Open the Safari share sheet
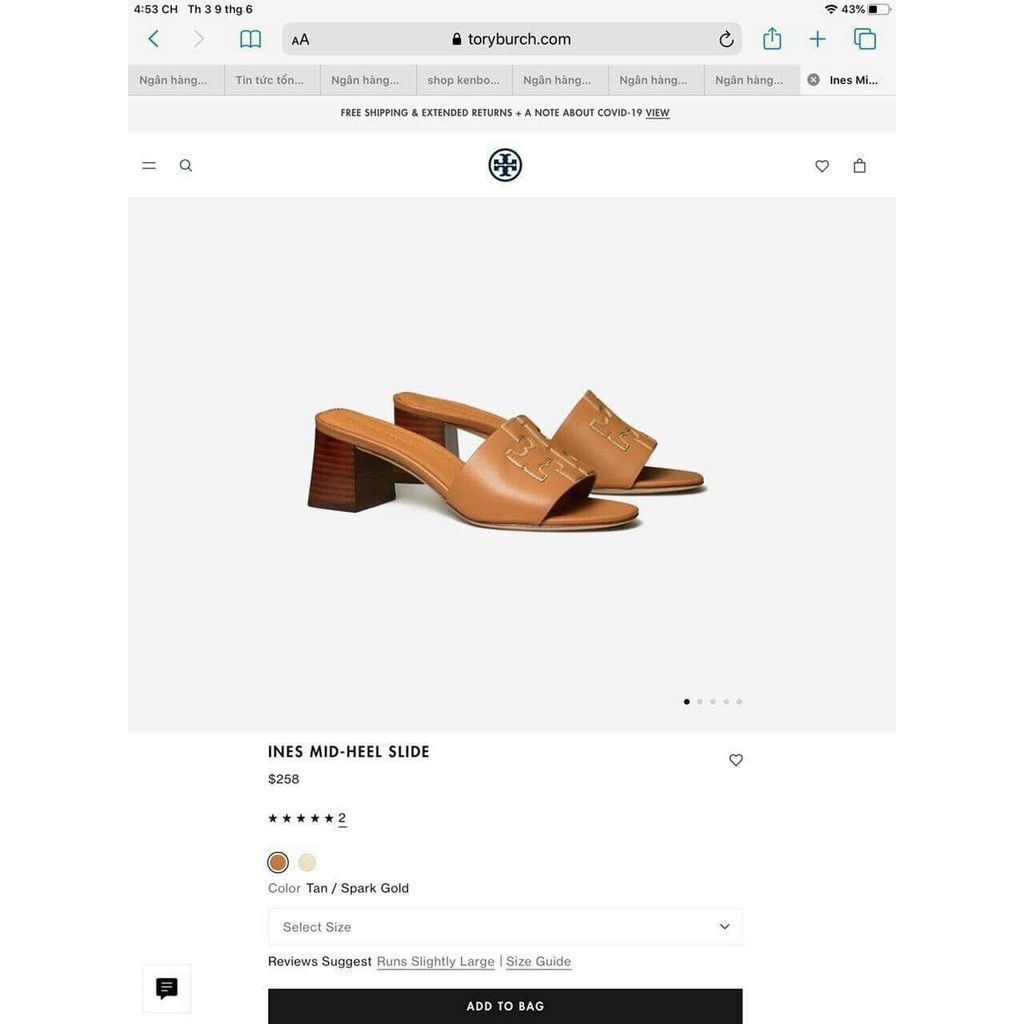 (772, 39)
